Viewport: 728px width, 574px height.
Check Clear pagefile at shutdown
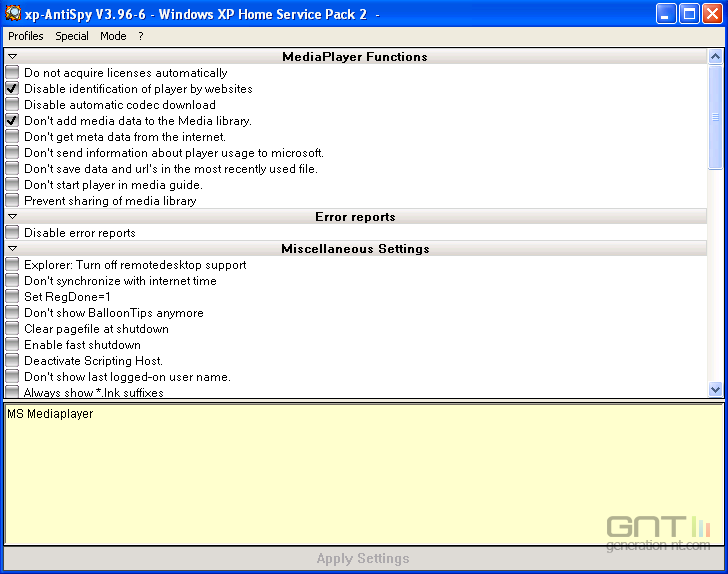click(x=12, y=328)
